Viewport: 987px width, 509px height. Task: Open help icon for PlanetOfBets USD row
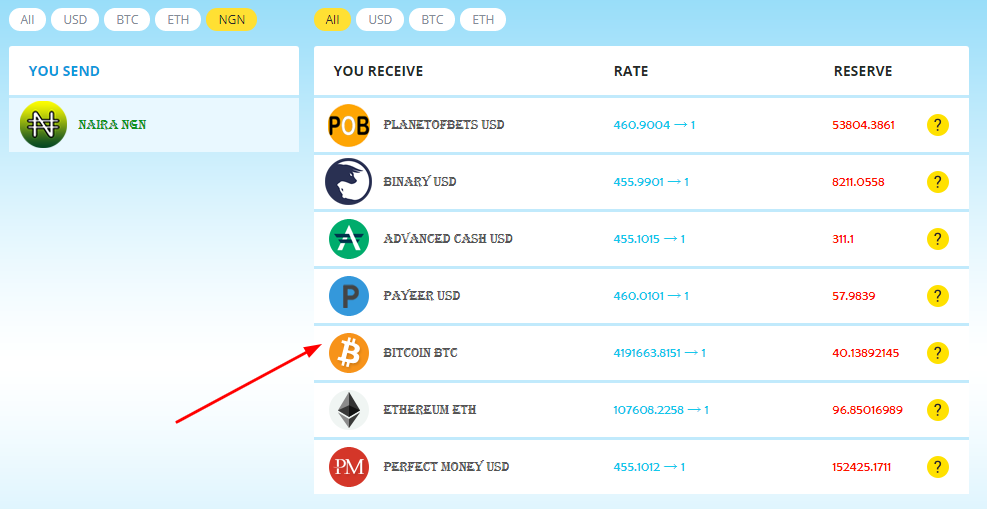coord(938,125)
